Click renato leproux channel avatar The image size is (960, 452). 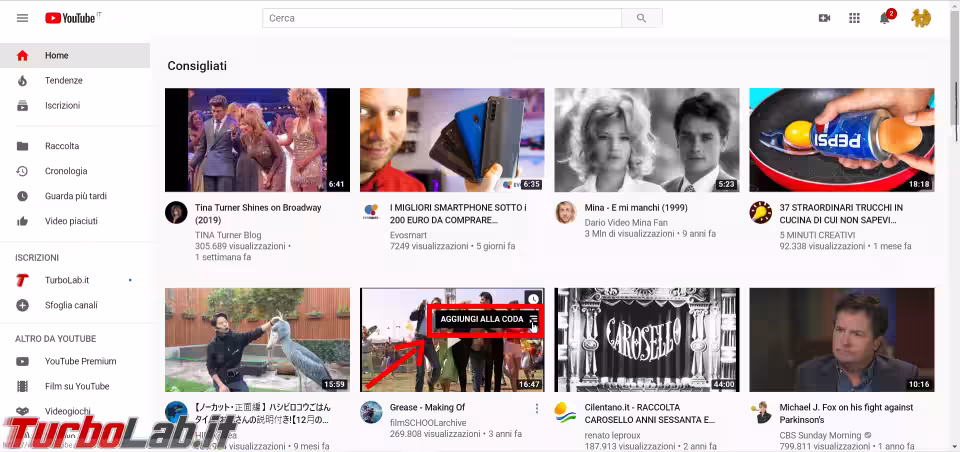click(x=566, y=412)
